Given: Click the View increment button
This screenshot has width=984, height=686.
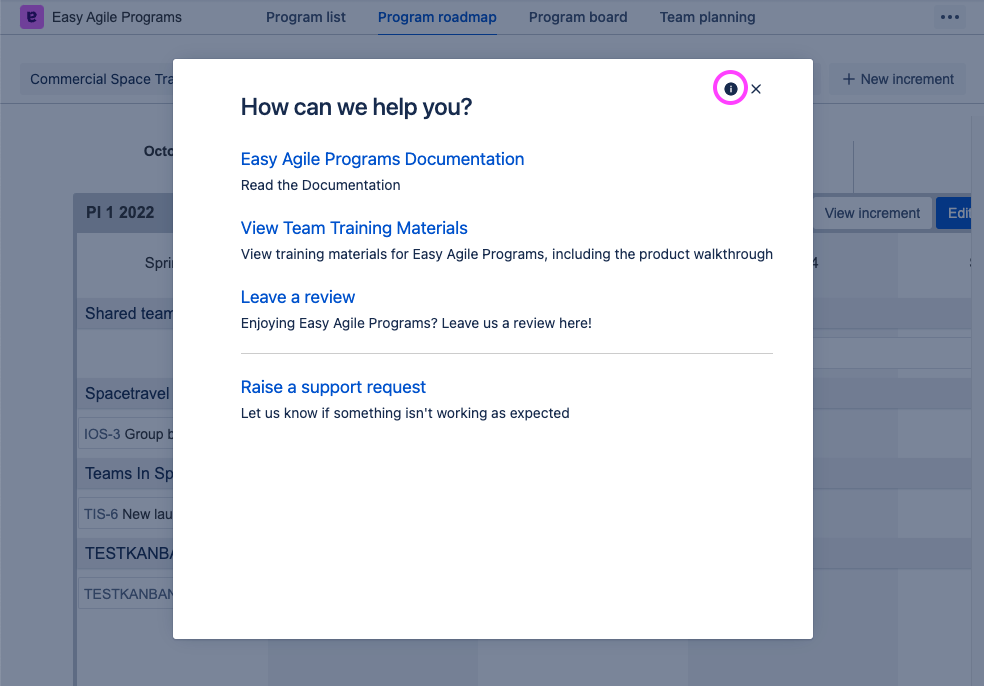Looking at the screenshot, I should pos(872,213).
